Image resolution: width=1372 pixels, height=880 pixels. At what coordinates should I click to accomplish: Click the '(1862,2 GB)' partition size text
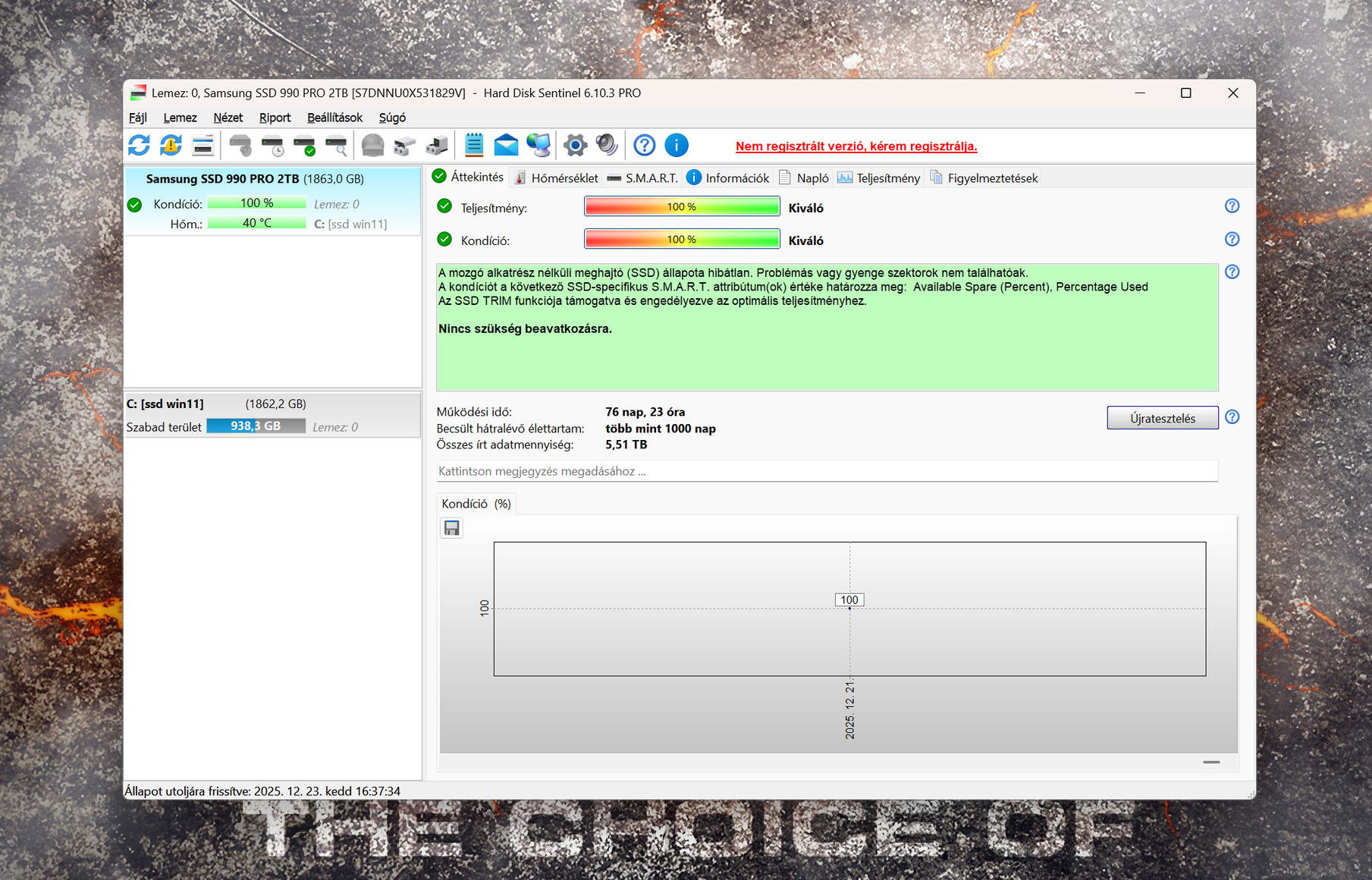coord(275,404)
